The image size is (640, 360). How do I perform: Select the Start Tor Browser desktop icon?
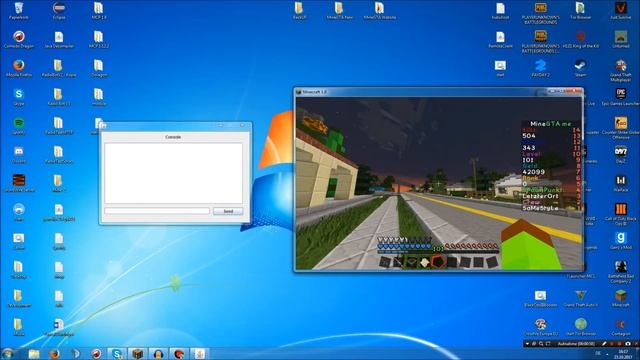point(580,327)
